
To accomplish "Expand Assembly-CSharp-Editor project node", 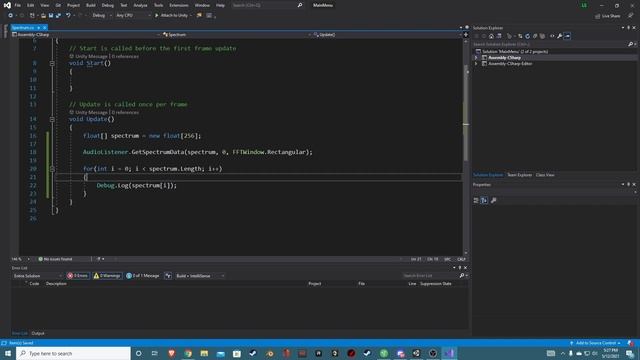I will pyautogui.click(x=476, y=64).
